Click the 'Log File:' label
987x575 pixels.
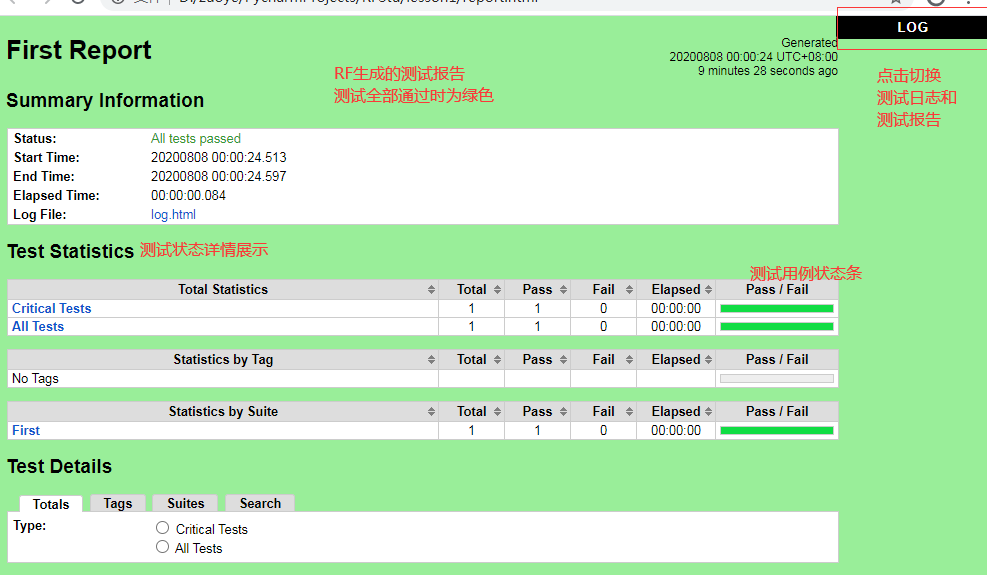pyautogui.click(x=40, y=214)
